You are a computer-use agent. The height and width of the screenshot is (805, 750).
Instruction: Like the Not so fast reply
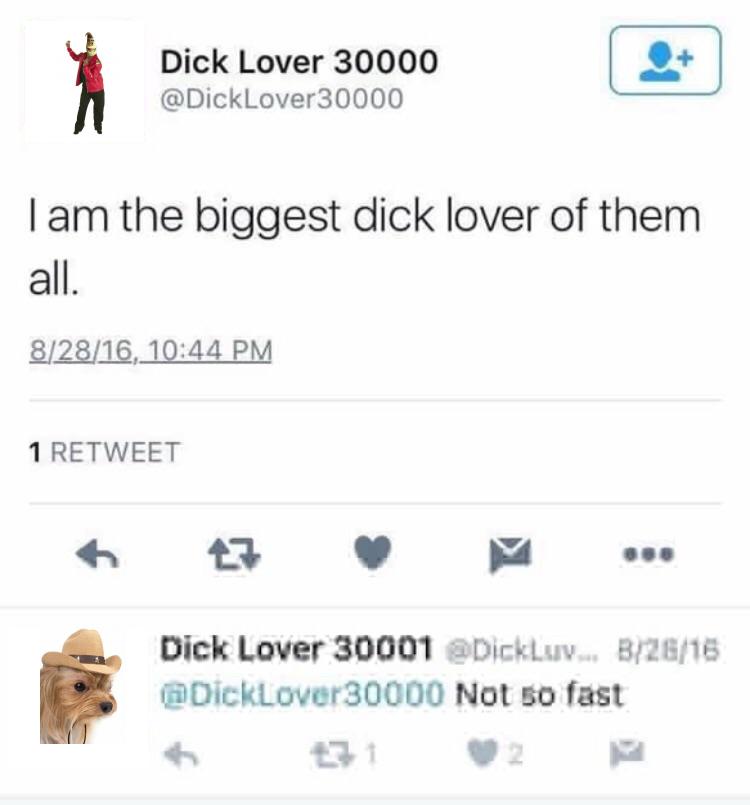click(x=483, y=753)
